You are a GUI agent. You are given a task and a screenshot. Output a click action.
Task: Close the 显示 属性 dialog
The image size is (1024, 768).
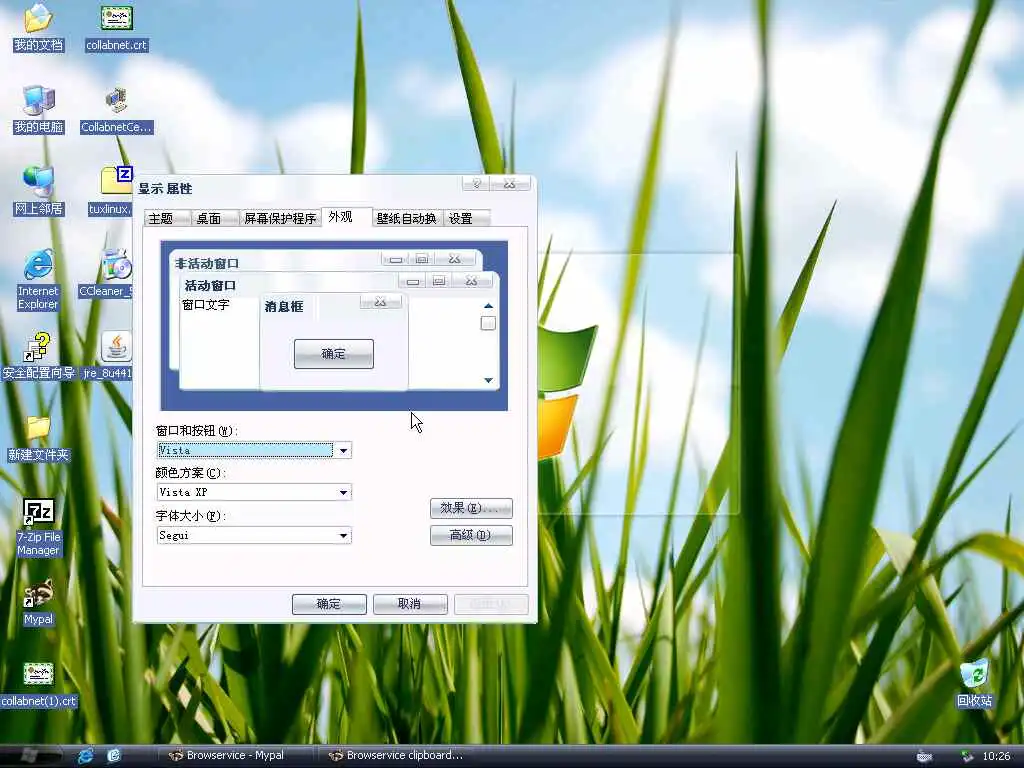(510, 184)
